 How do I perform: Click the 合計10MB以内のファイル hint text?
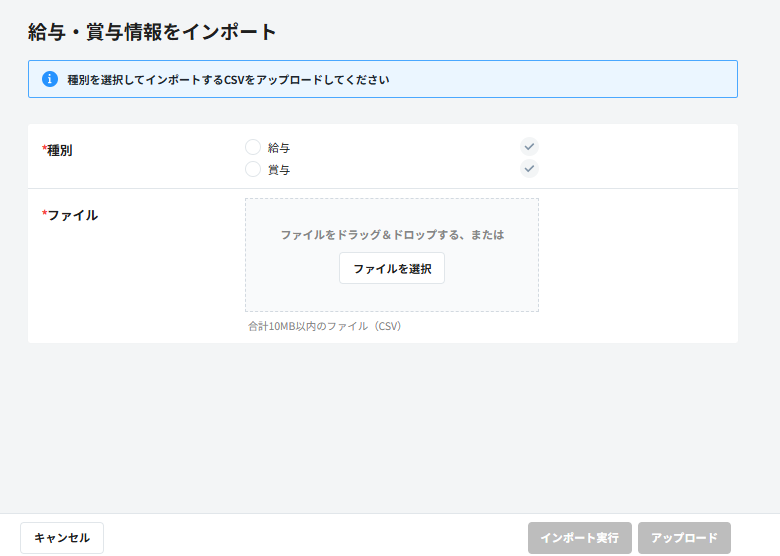[324, 326]
